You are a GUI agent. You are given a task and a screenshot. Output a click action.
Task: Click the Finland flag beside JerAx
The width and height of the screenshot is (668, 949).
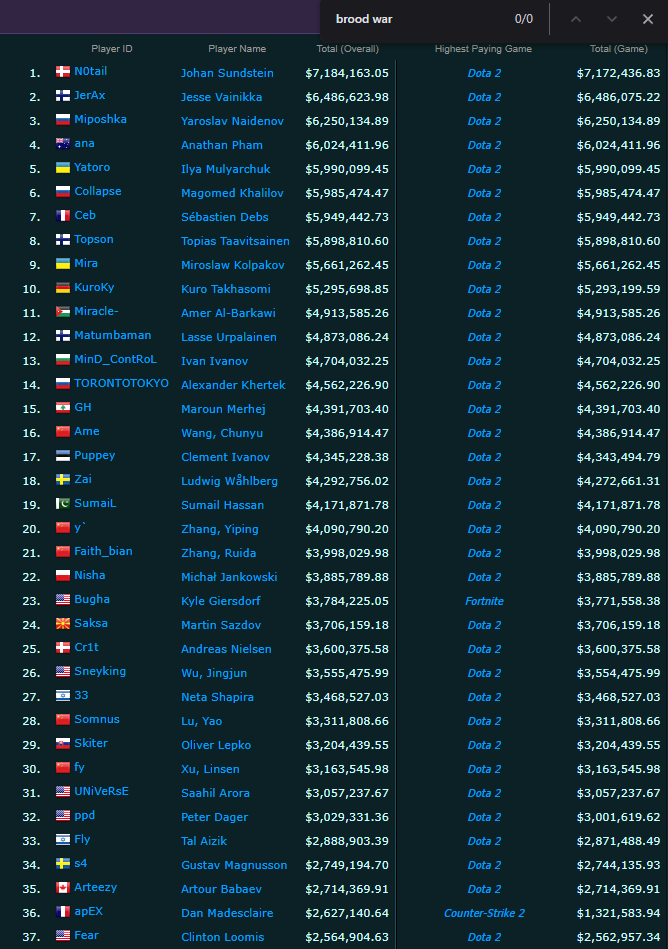pyautogui.click(x=63, y=96)
